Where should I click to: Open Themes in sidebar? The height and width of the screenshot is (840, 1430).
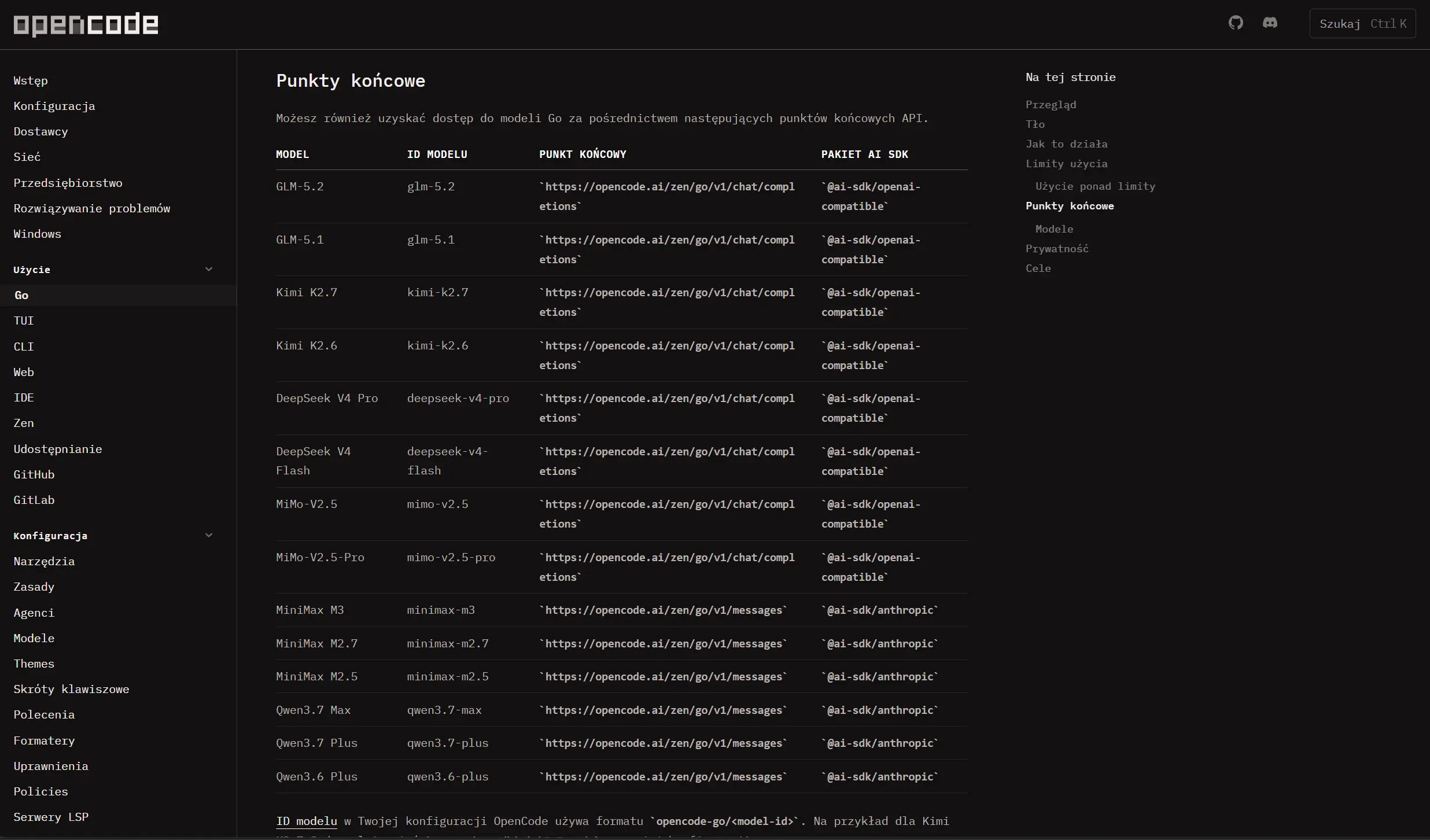(x=34, y=664)
